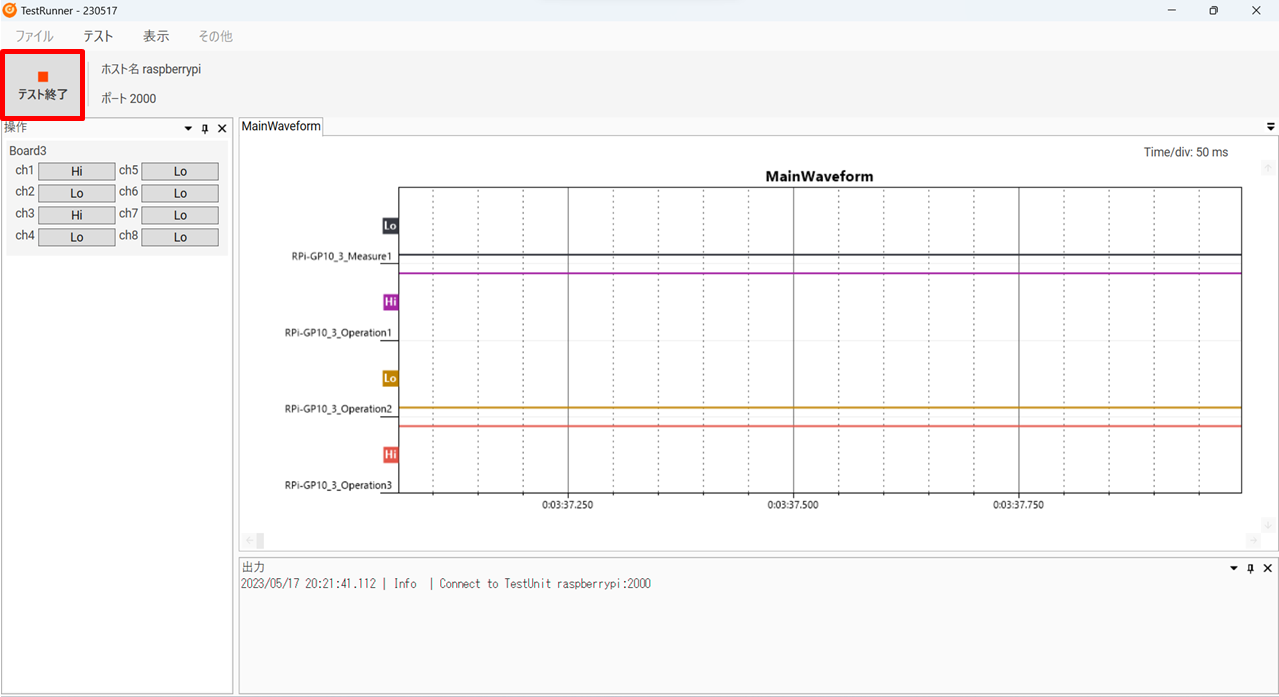
Task: Click ch8 Lo button
Action: [180, 237]
